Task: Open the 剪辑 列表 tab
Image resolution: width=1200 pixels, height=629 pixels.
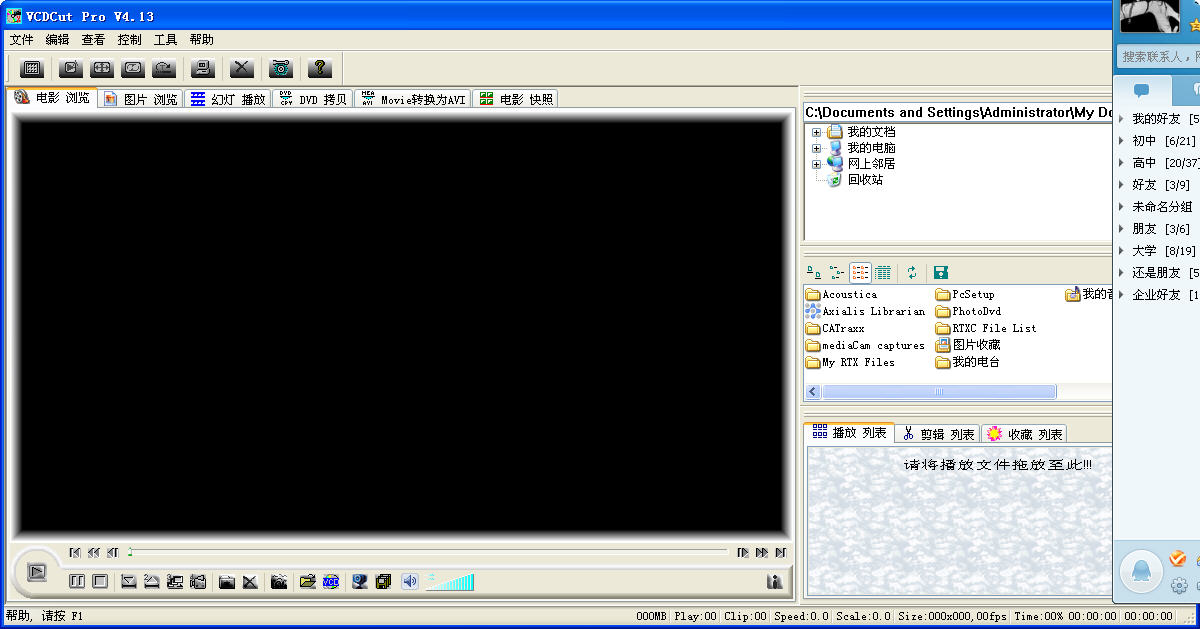Action: pyautogui.click(x=938, y=433)
